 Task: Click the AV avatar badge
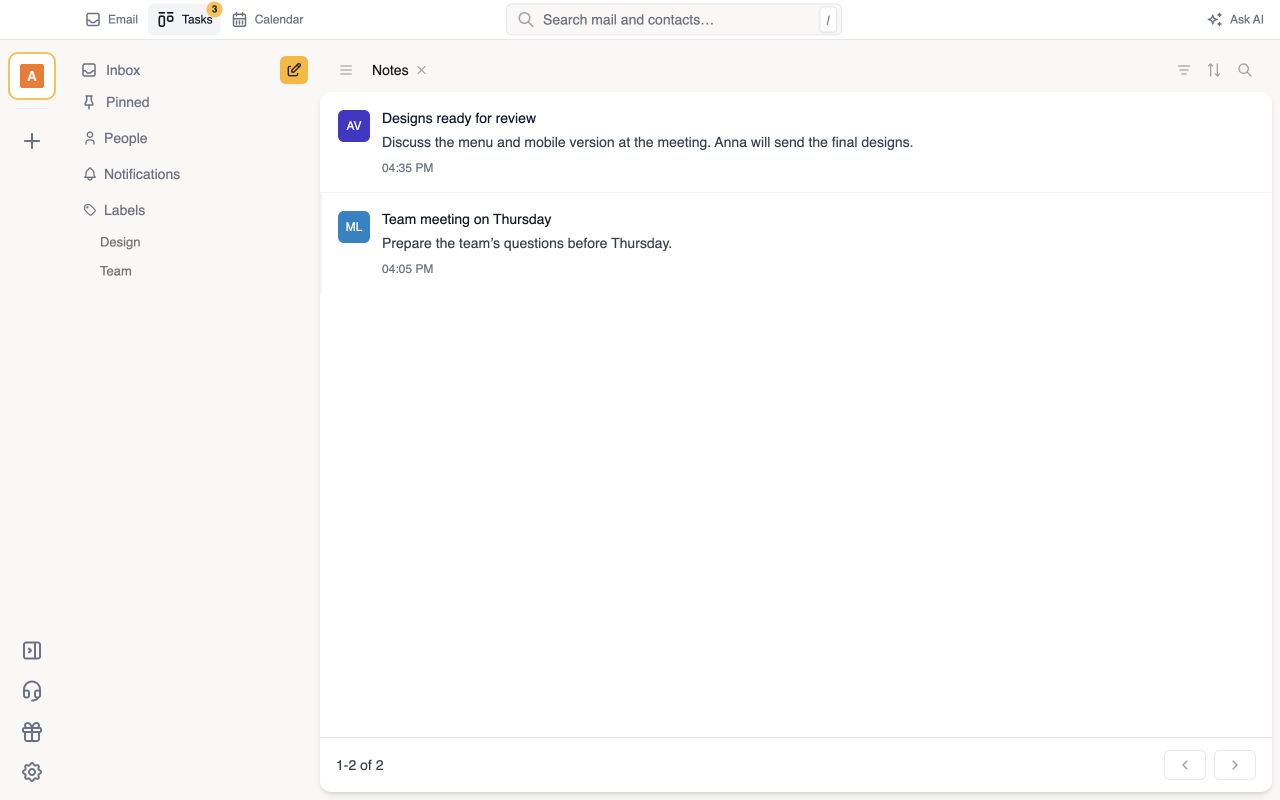(x=354, y=126)
